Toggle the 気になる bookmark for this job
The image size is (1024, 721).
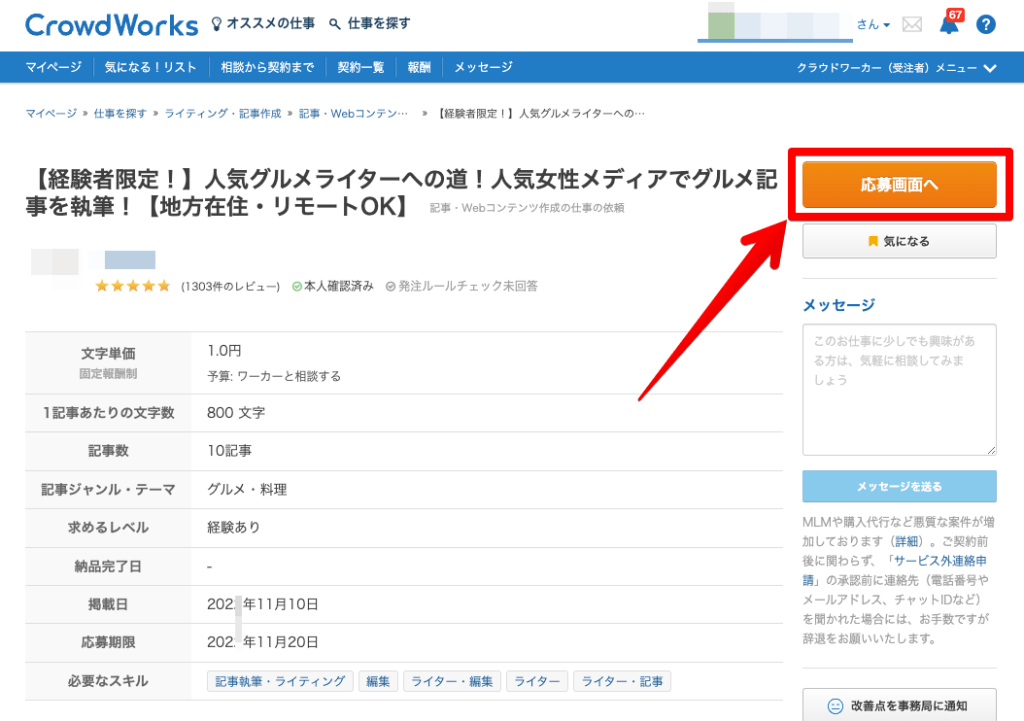(898, 240)
